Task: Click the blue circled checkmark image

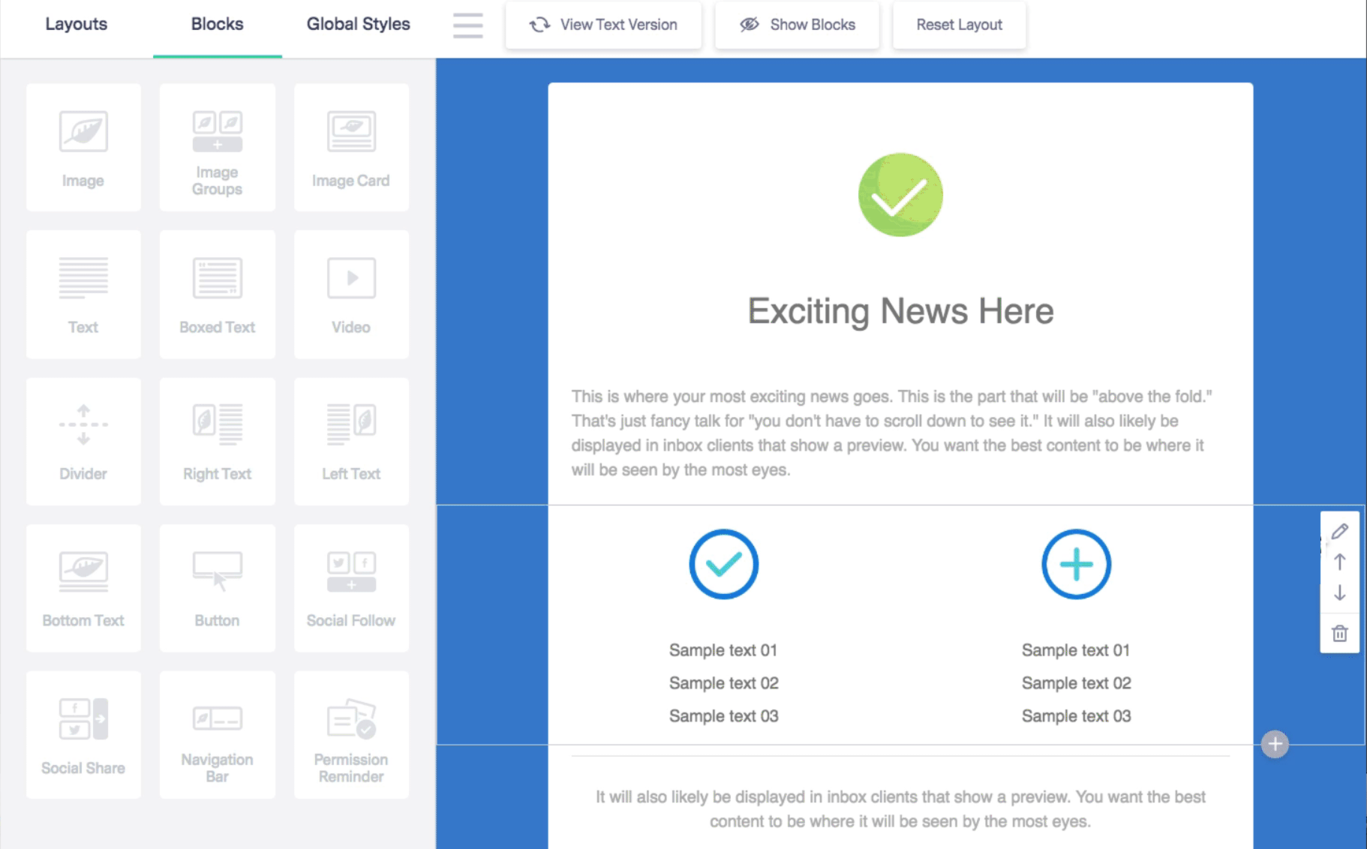Action: pos(724,564)
